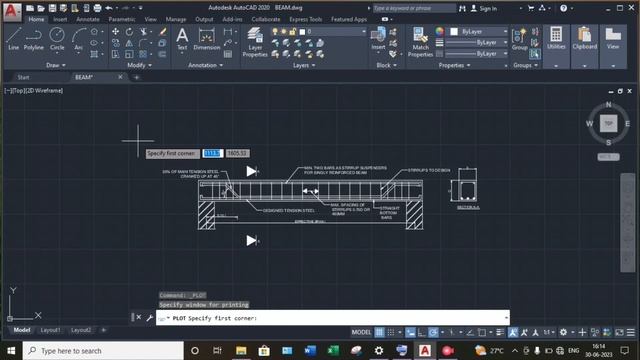Click the viewport controls [Top] label
The width and height of the screenshot is (640, 360).
pos(18,91)
